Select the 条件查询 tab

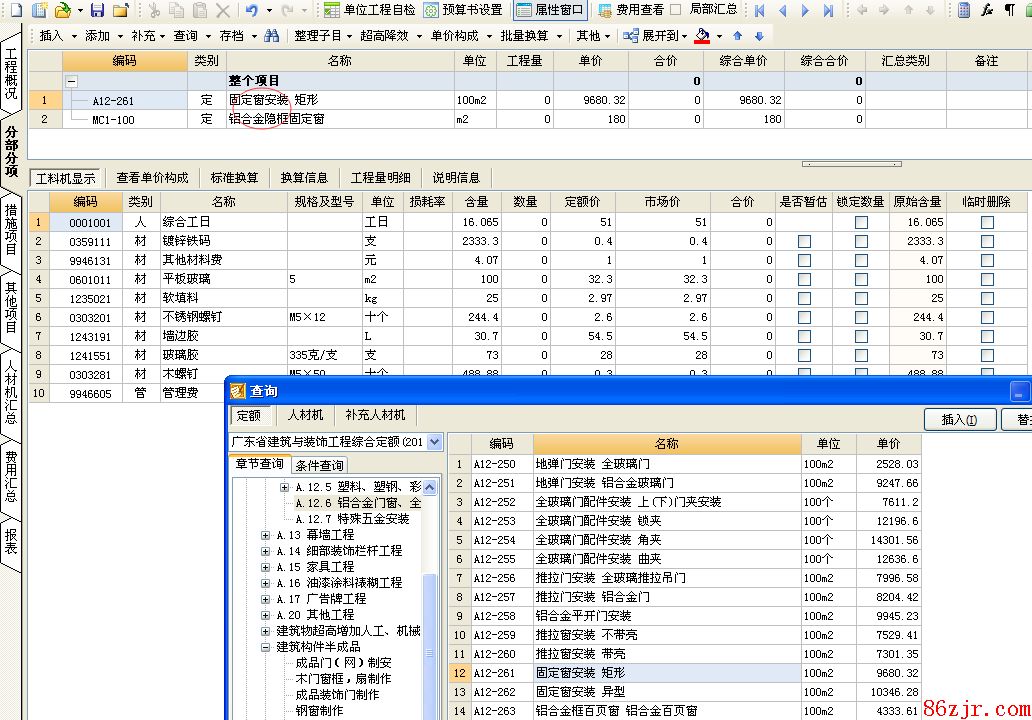tap(319, 465)
